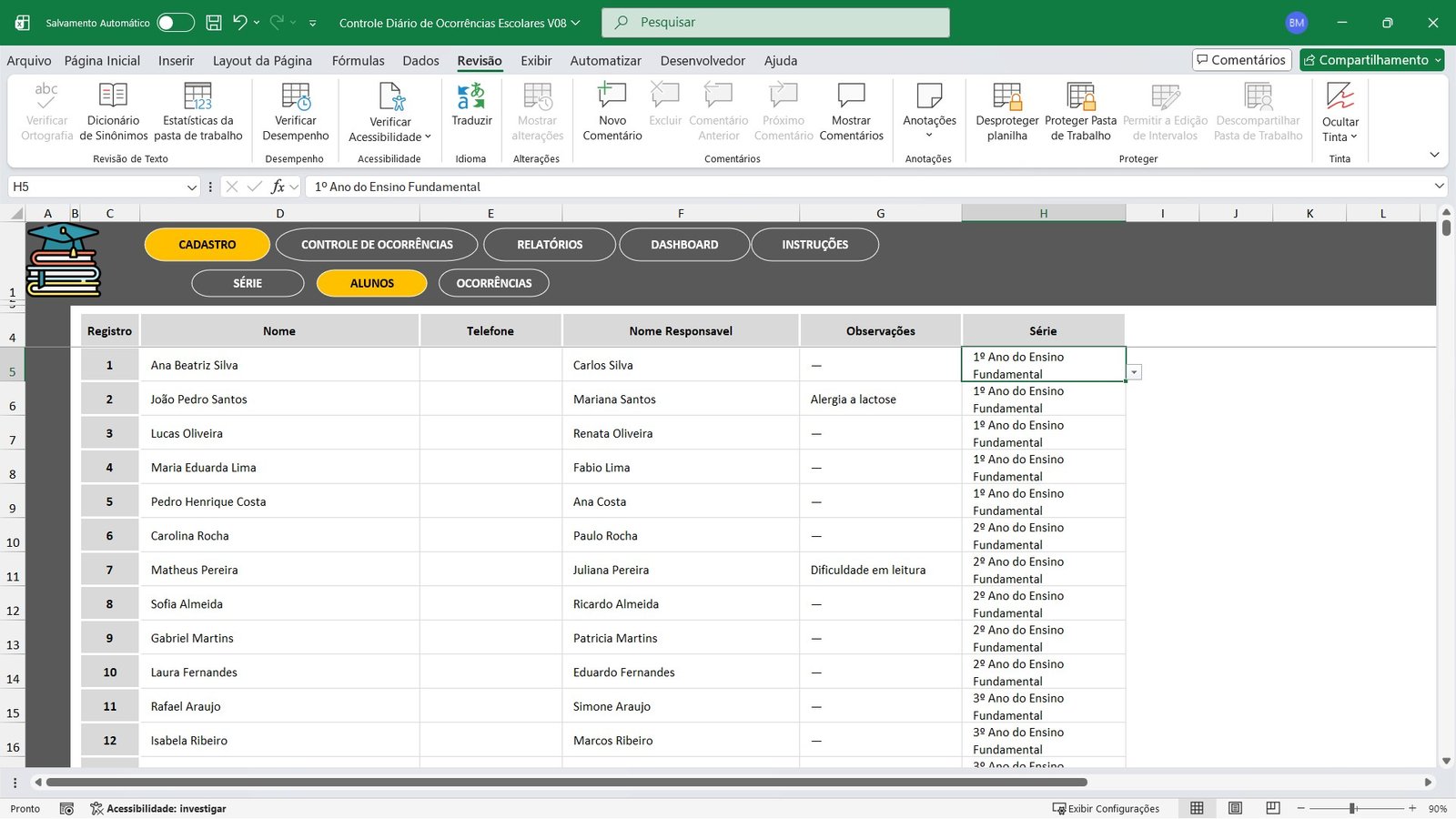Open dropdown arrow on Série cell H5
1456x819 pixels.
[1134, 372]
